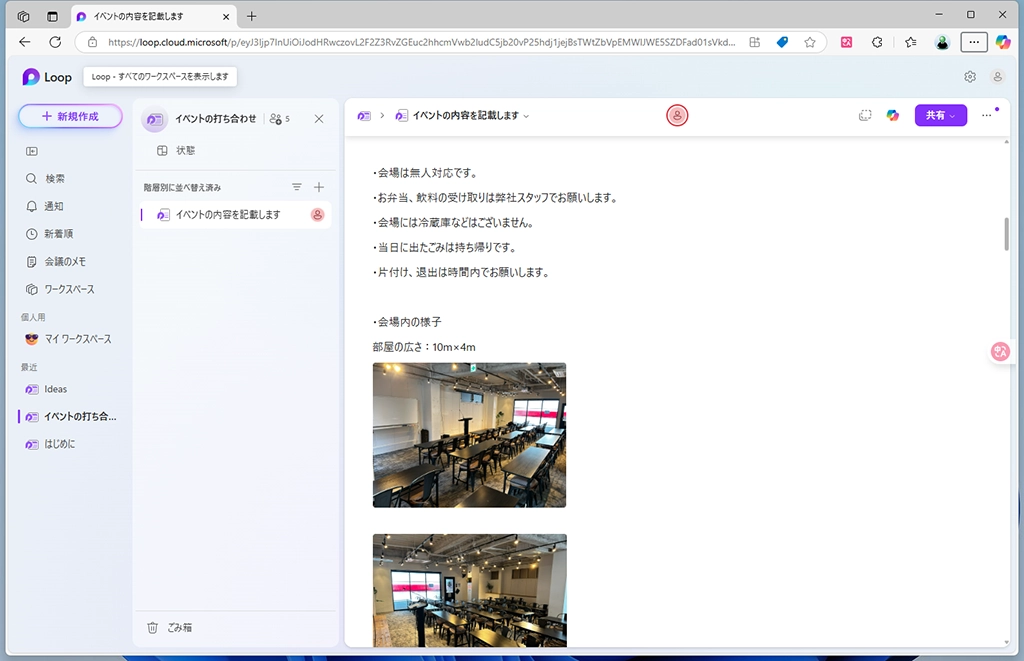Click the 新規作成 button
Viewport: 1024px width, 661px height.
click(71, 116)
